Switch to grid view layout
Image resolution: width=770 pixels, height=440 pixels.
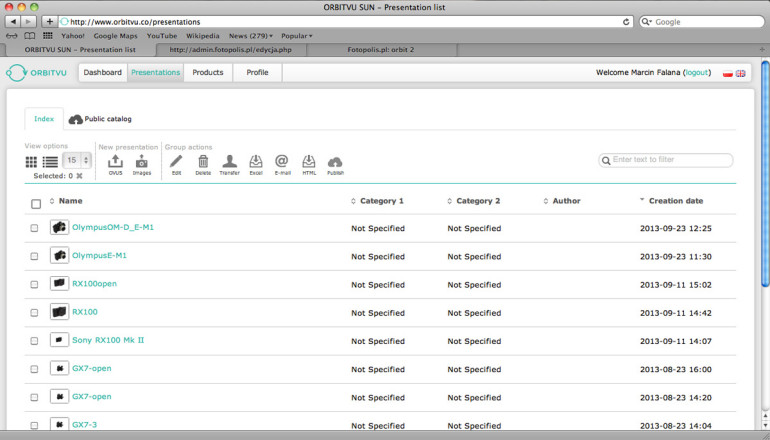tap(31, 162)
